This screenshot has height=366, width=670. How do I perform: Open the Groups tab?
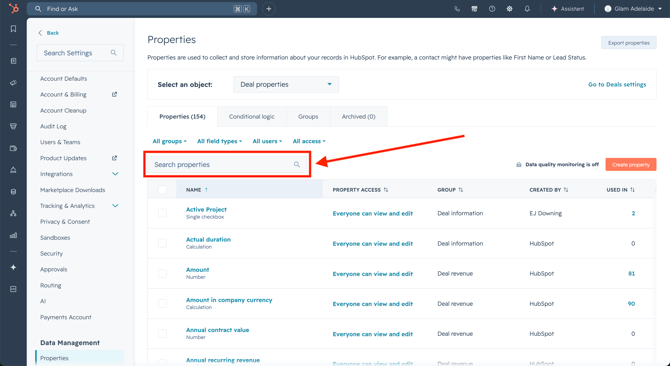click(x=308, y=117)
